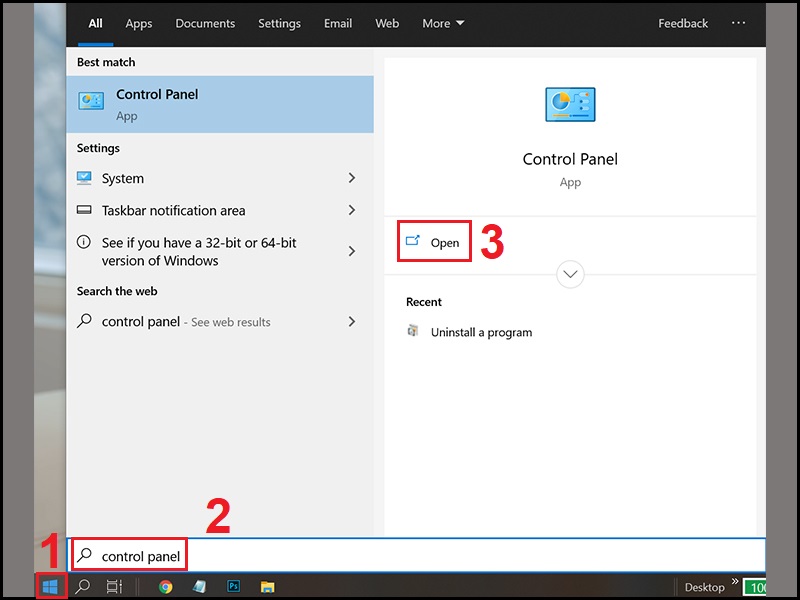Viewport: 800px width, 600px height.
Task: Open the System settings result
Action: pyautogui.click(x=220, y=178)
